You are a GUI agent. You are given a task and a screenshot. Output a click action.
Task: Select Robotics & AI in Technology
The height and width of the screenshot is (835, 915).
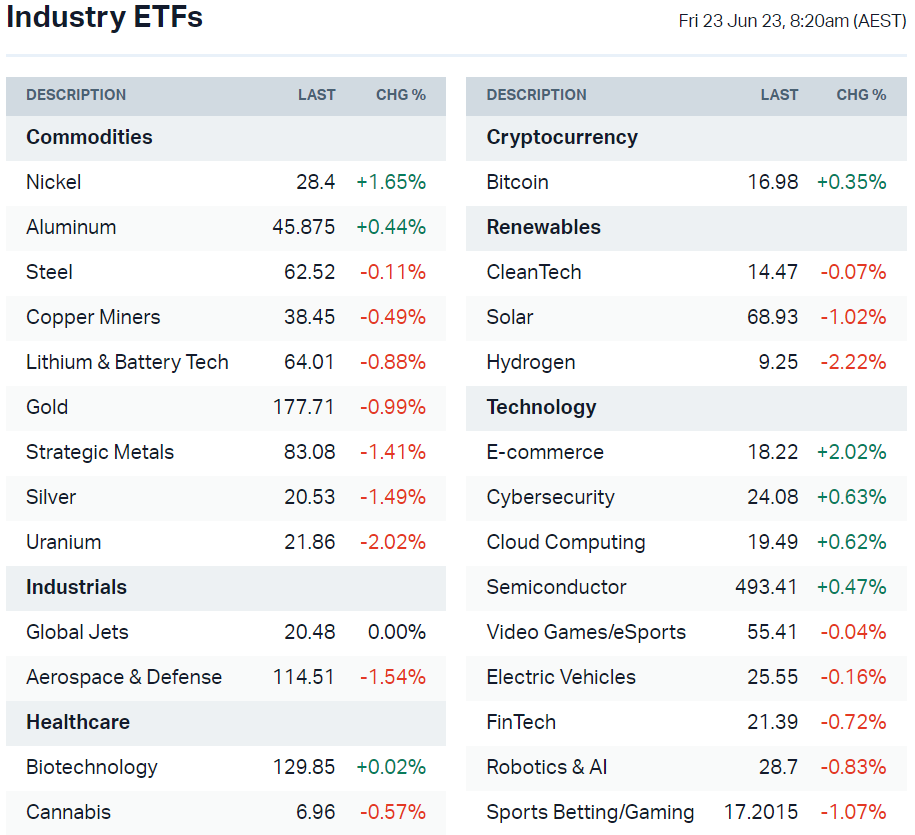tap(546, 767)
